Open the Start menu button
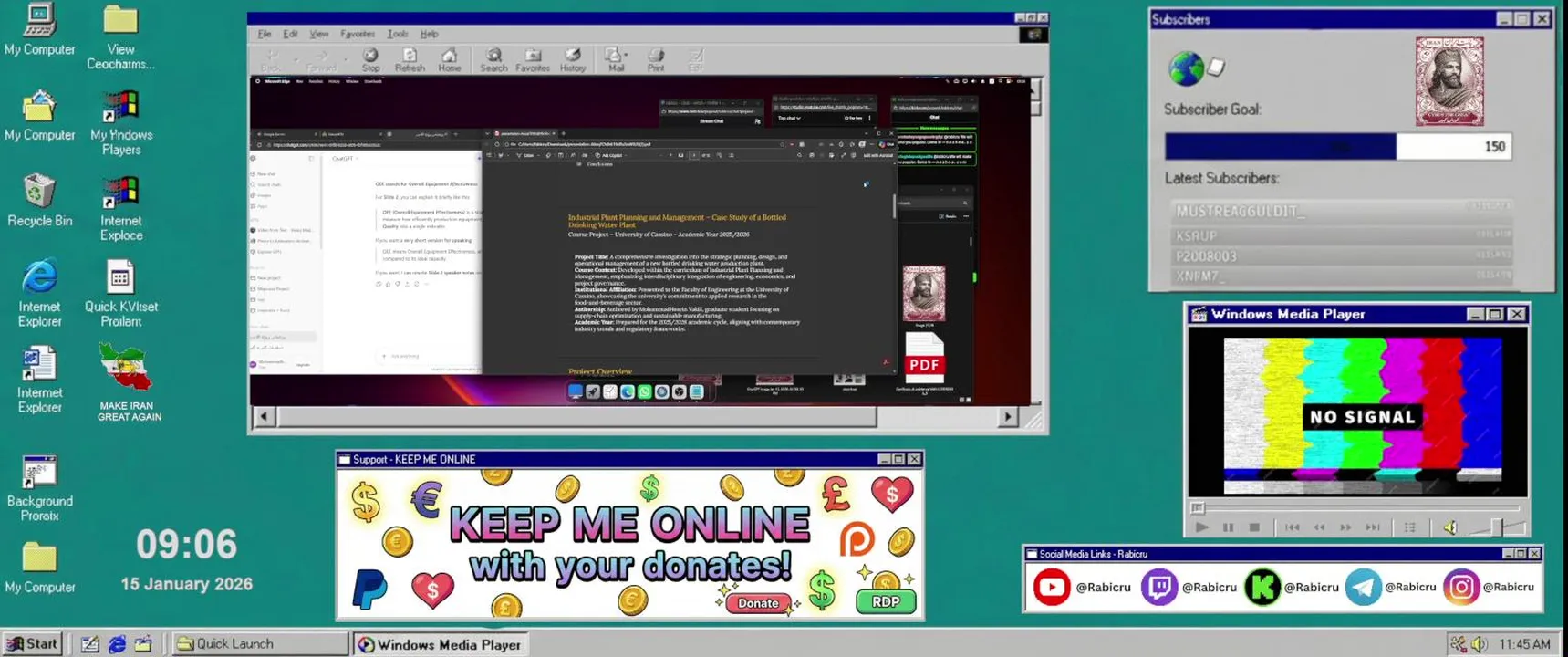The width and height of the screenshot is (1568, 657). tap(33, 643)
